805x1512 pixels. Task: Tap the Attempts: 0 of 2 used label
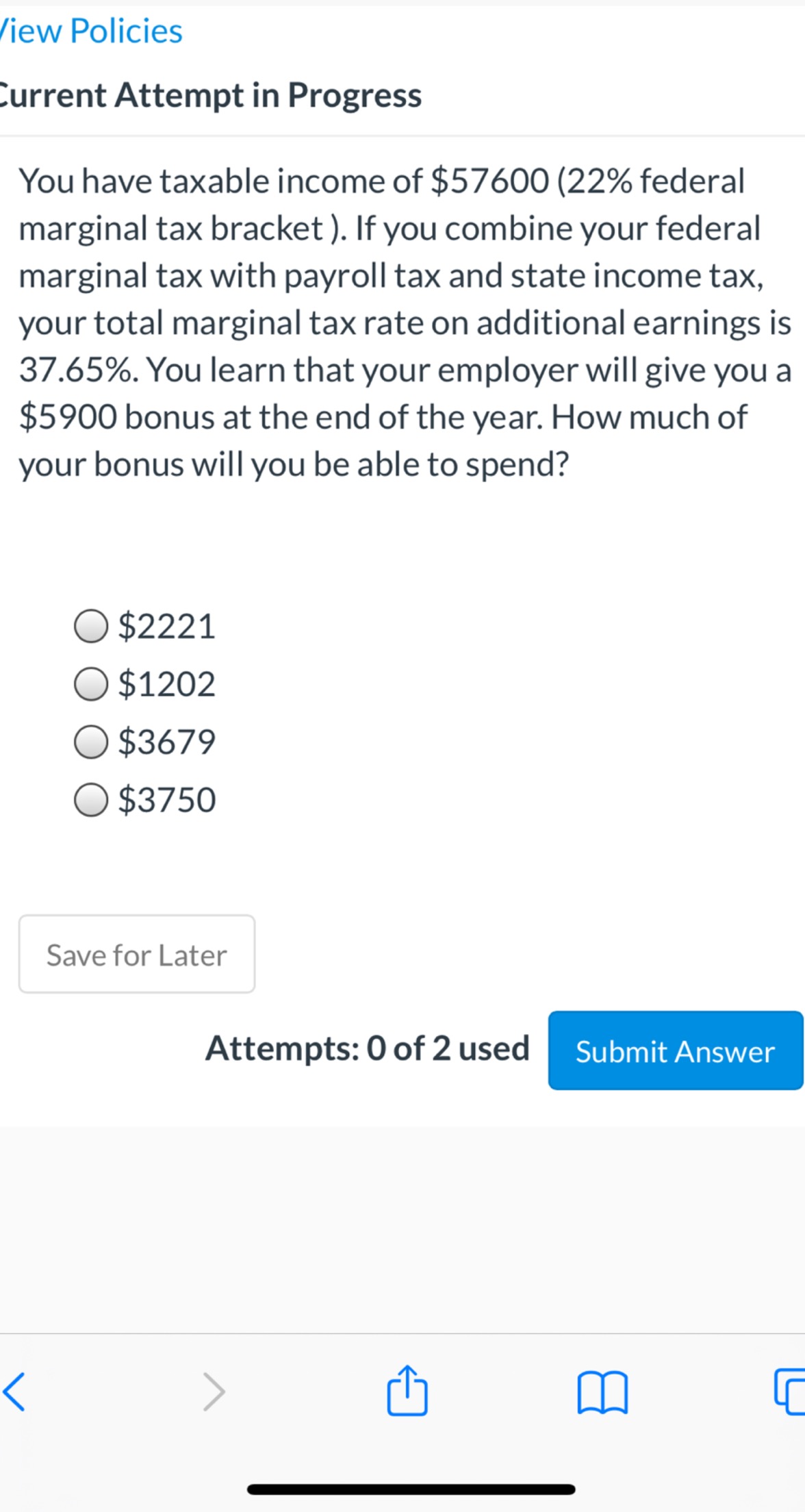(x=368, y=1049)
